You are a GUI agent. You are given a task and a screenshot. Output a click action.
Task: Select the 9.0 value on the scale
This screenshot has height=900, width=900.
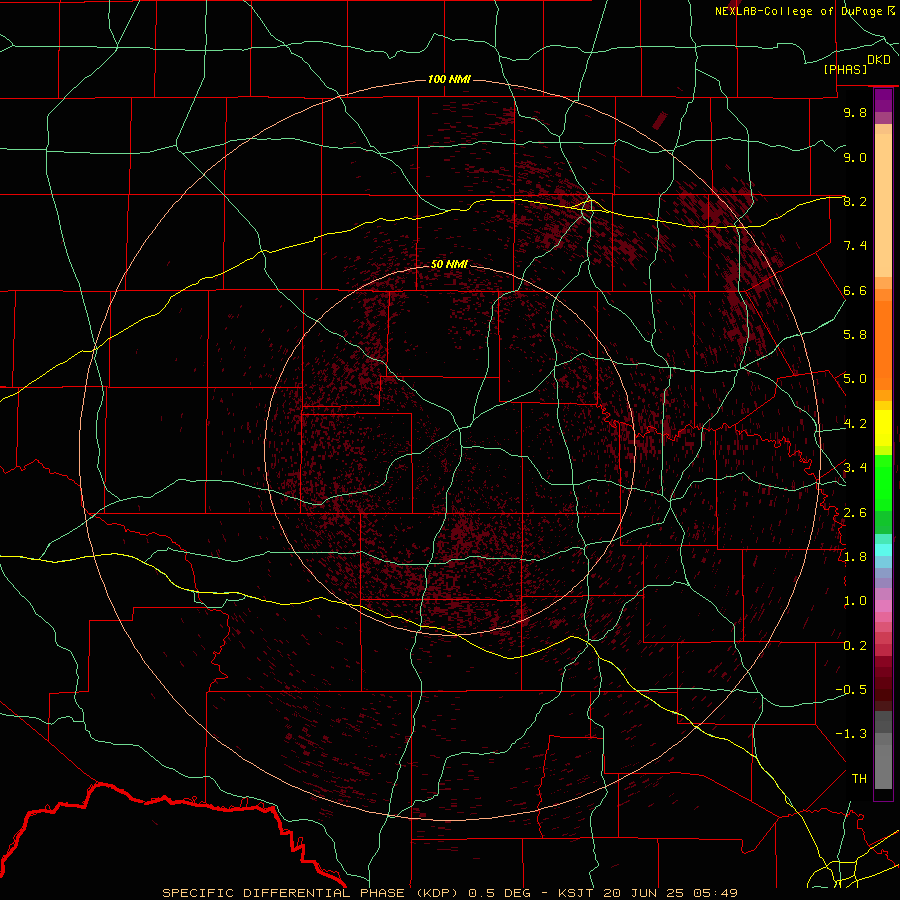pyautogui.click(x=855, y=157)
